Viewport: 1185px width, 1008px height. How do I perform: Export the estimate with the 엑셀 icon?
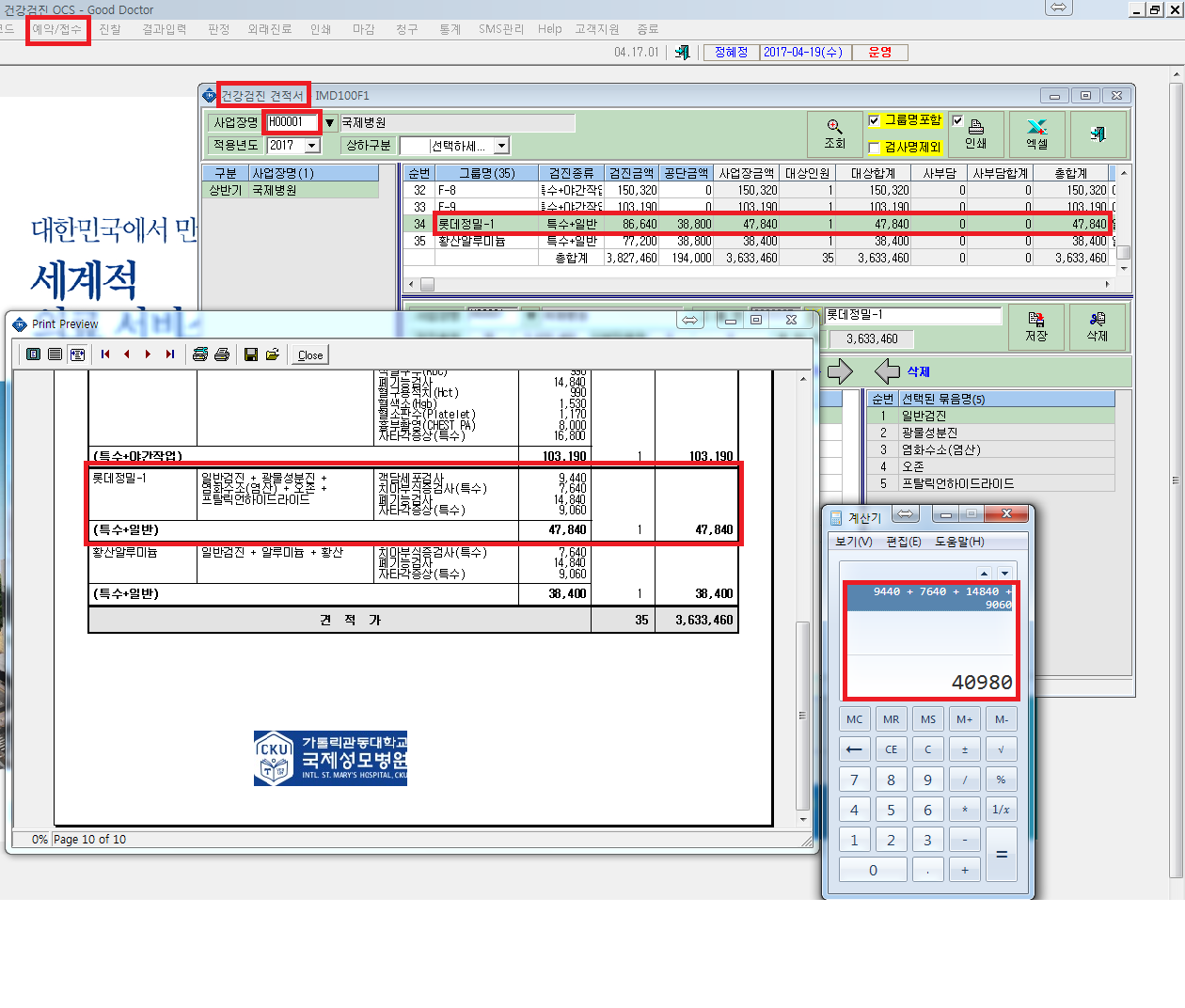[1036, 134]
